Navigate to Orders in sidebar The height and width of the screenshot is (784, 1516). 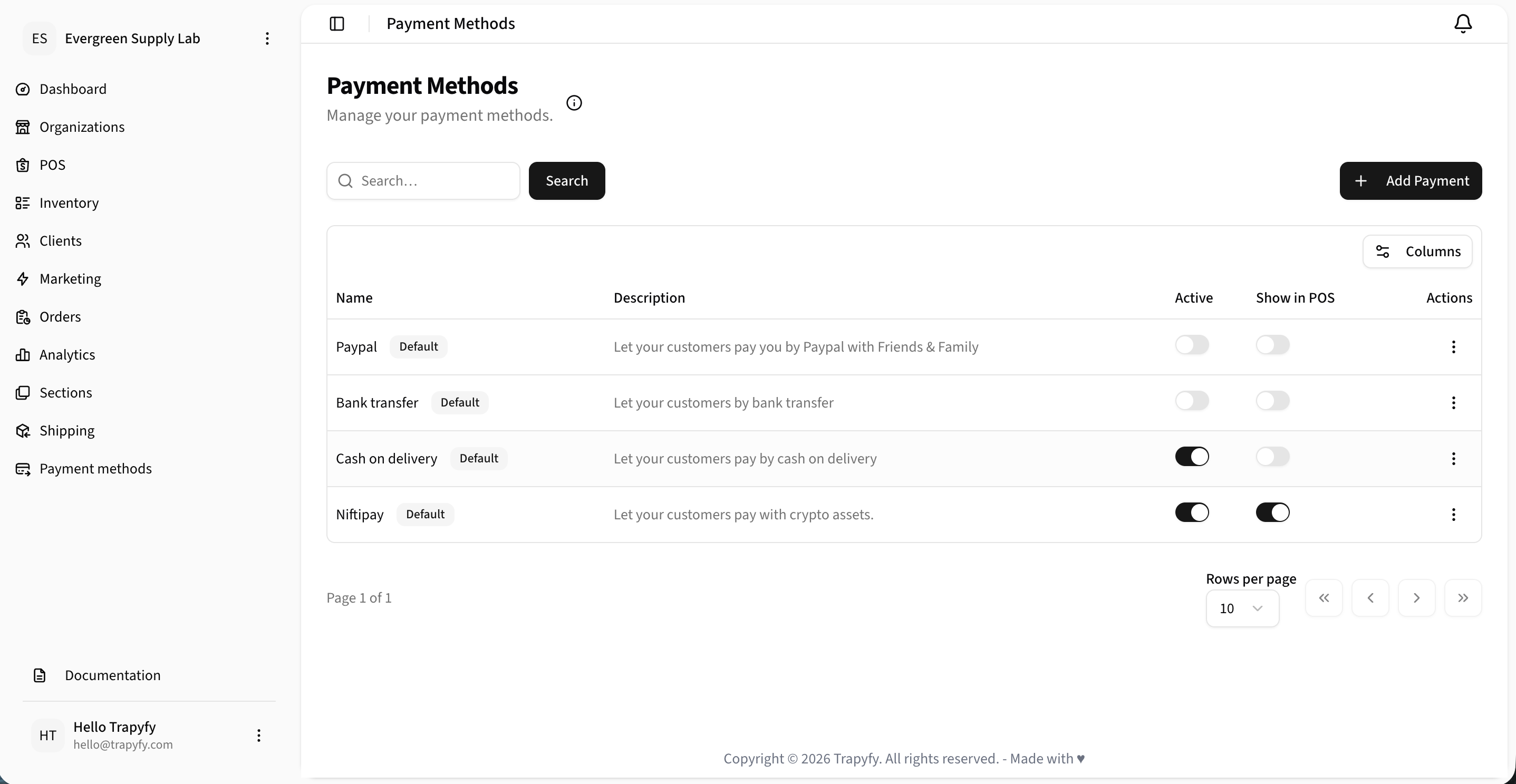point(60,317)
